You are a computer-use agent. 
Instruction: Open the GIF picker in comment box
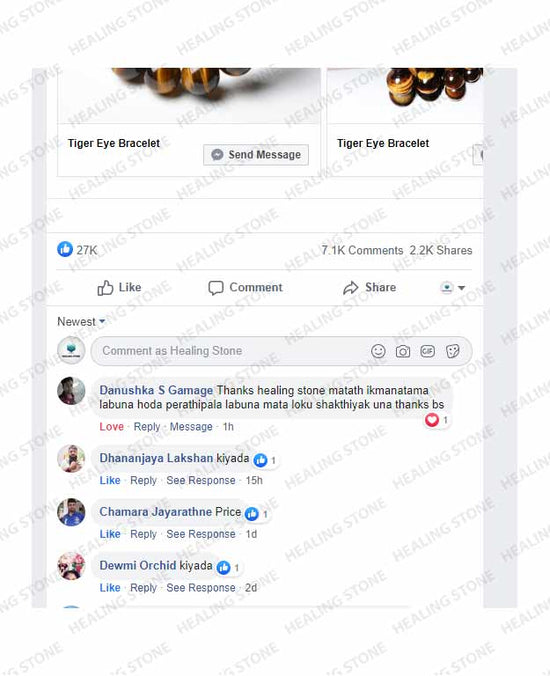[427, 351]
